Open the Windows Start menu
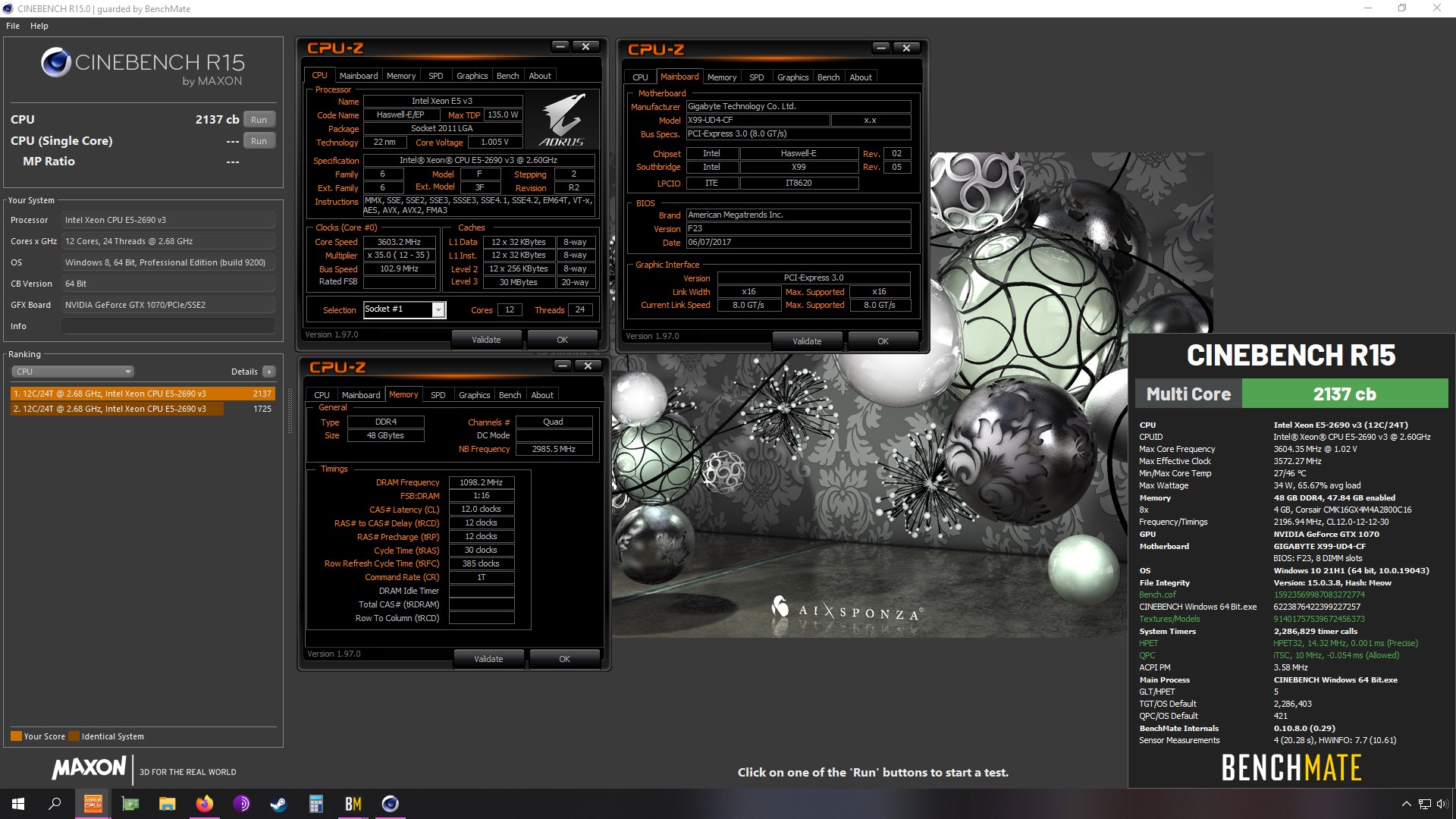This screenshot has width=1456, height=819. click(x=18, y=804)
